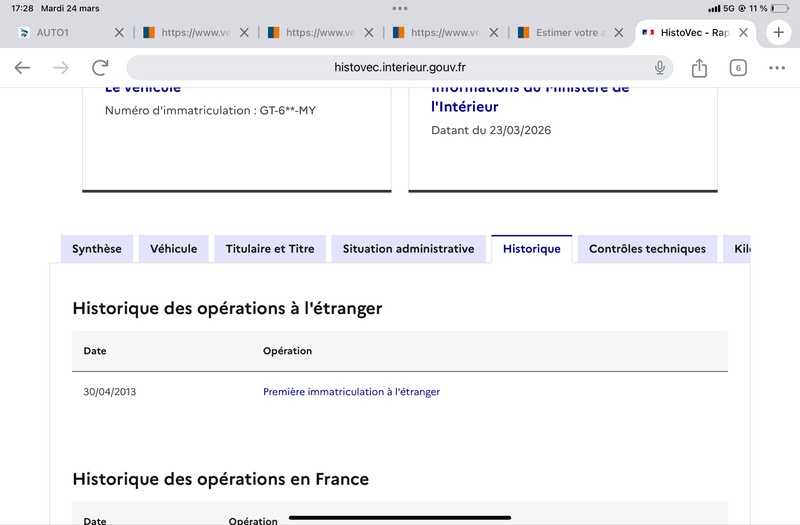Screen dimensions: 800x525
Task: Open the tab switcher showing 6 tabs
Action: 738,68
